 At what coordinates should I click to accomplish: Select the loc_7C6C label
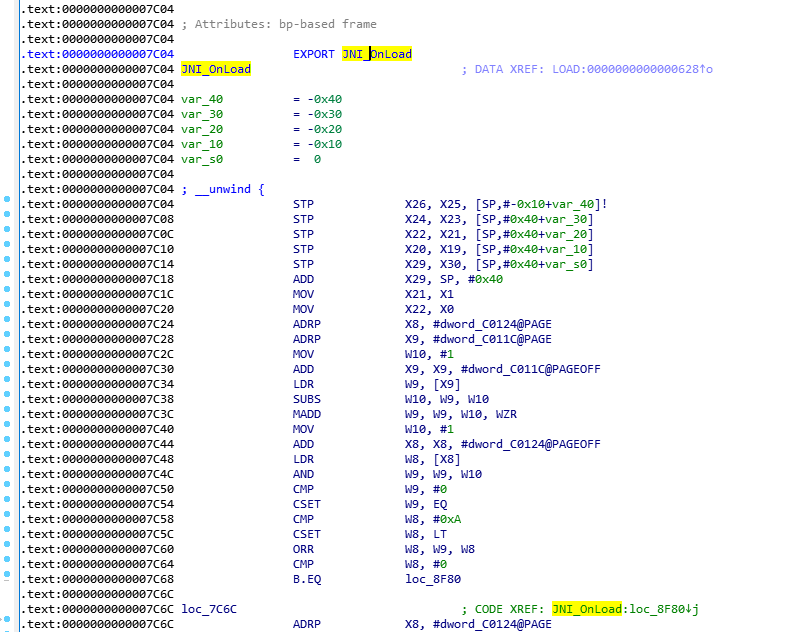coord(209,609)
